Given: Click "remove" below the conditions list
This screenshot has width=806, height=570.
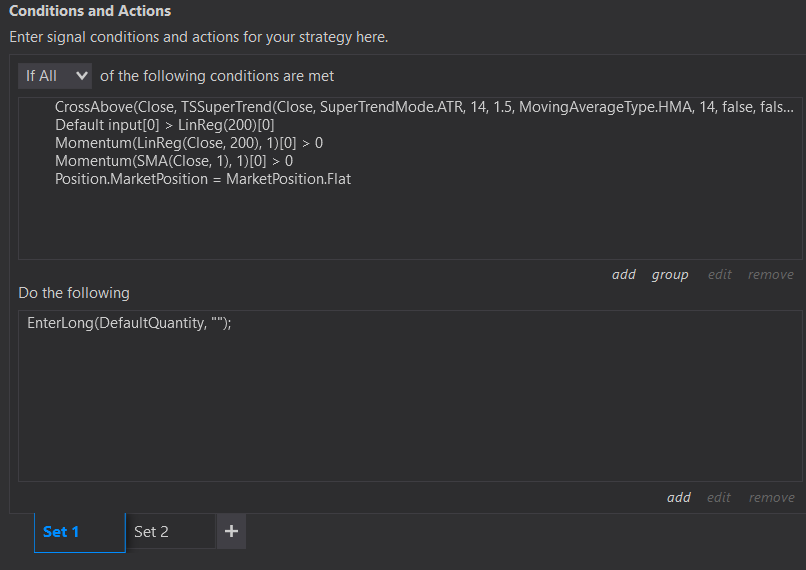Looking at the screenshot, I should point(771,274).
